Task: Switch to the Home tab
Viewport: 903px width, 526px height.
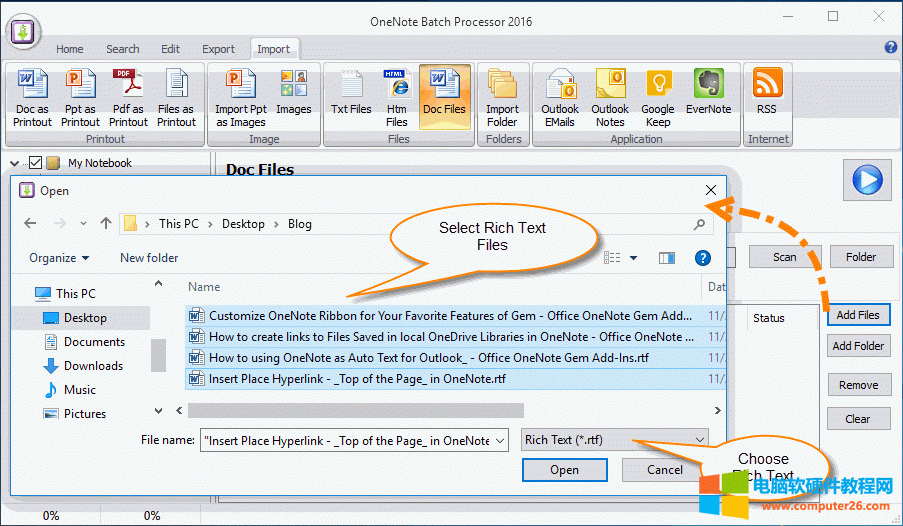Action: [x=70, y=49]
